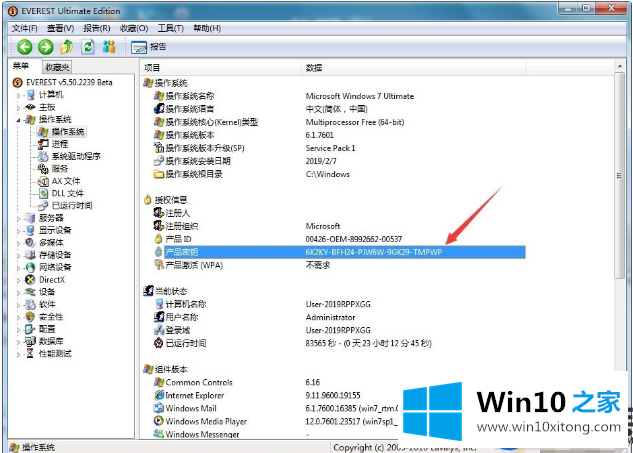Open the 工具(T) menu
The image size is (633, 453).
(170, 28)
